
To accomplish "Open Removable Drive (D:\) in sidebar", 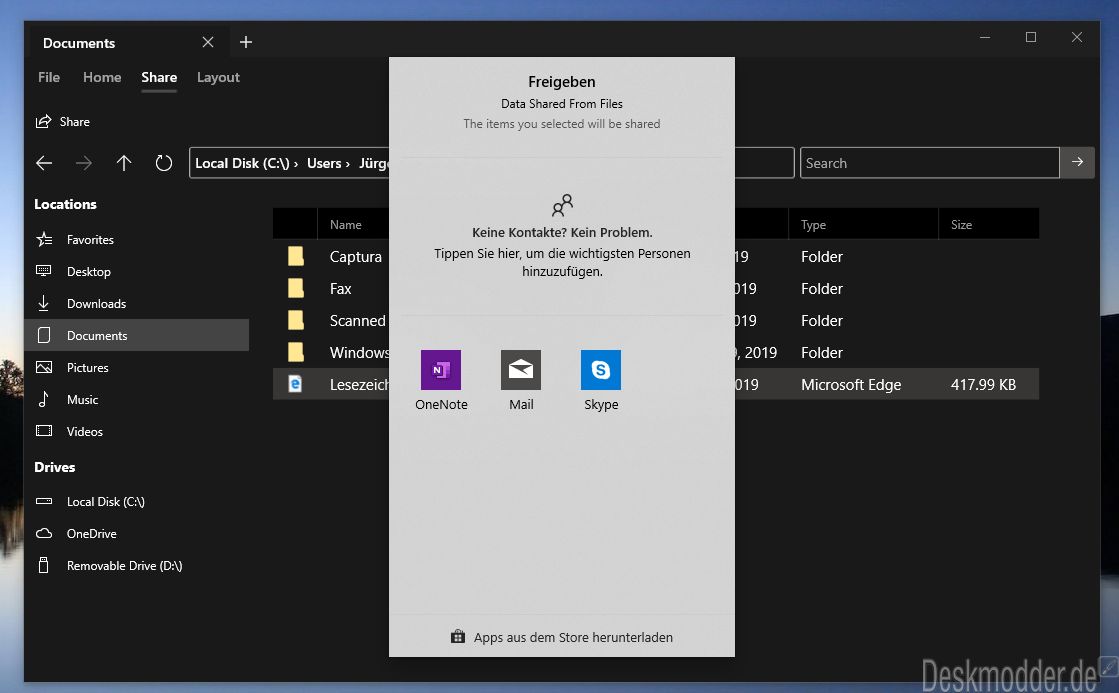I will point(136,566).
